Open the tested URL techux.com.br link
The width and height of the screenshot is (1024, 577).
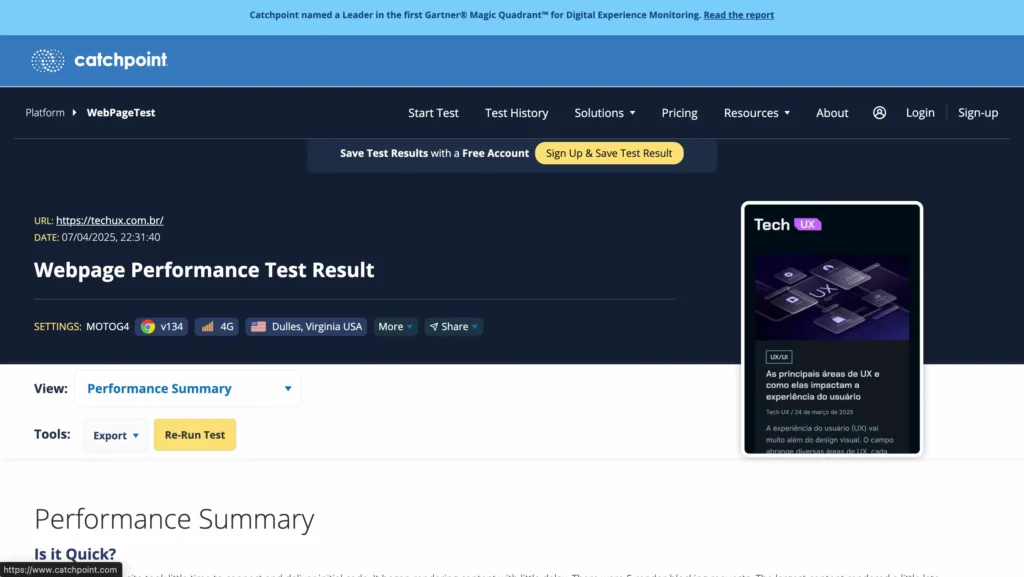[110, 221]
